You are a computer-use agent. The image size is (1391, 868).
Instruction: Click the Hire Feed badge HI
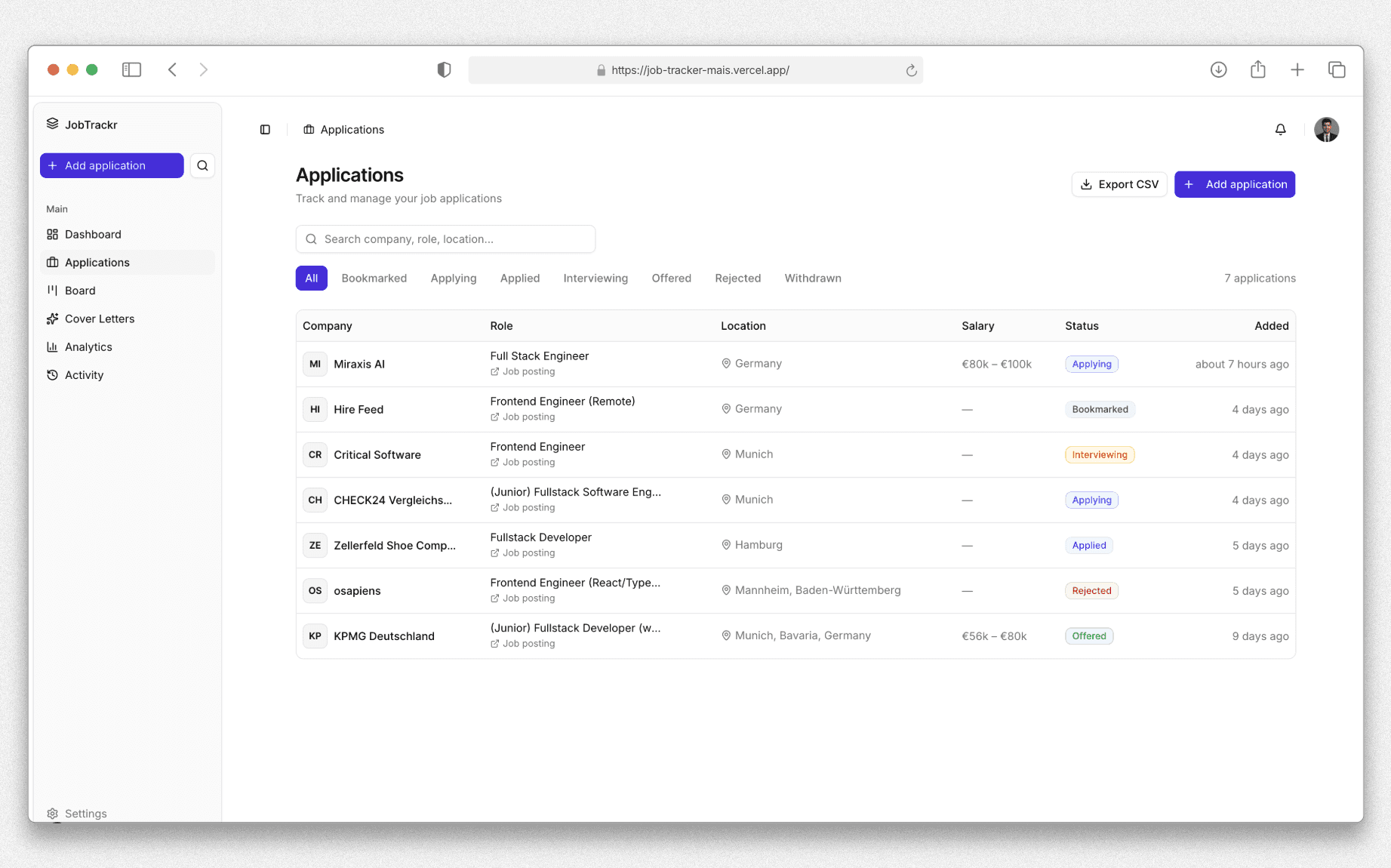[x=315, y=409]
